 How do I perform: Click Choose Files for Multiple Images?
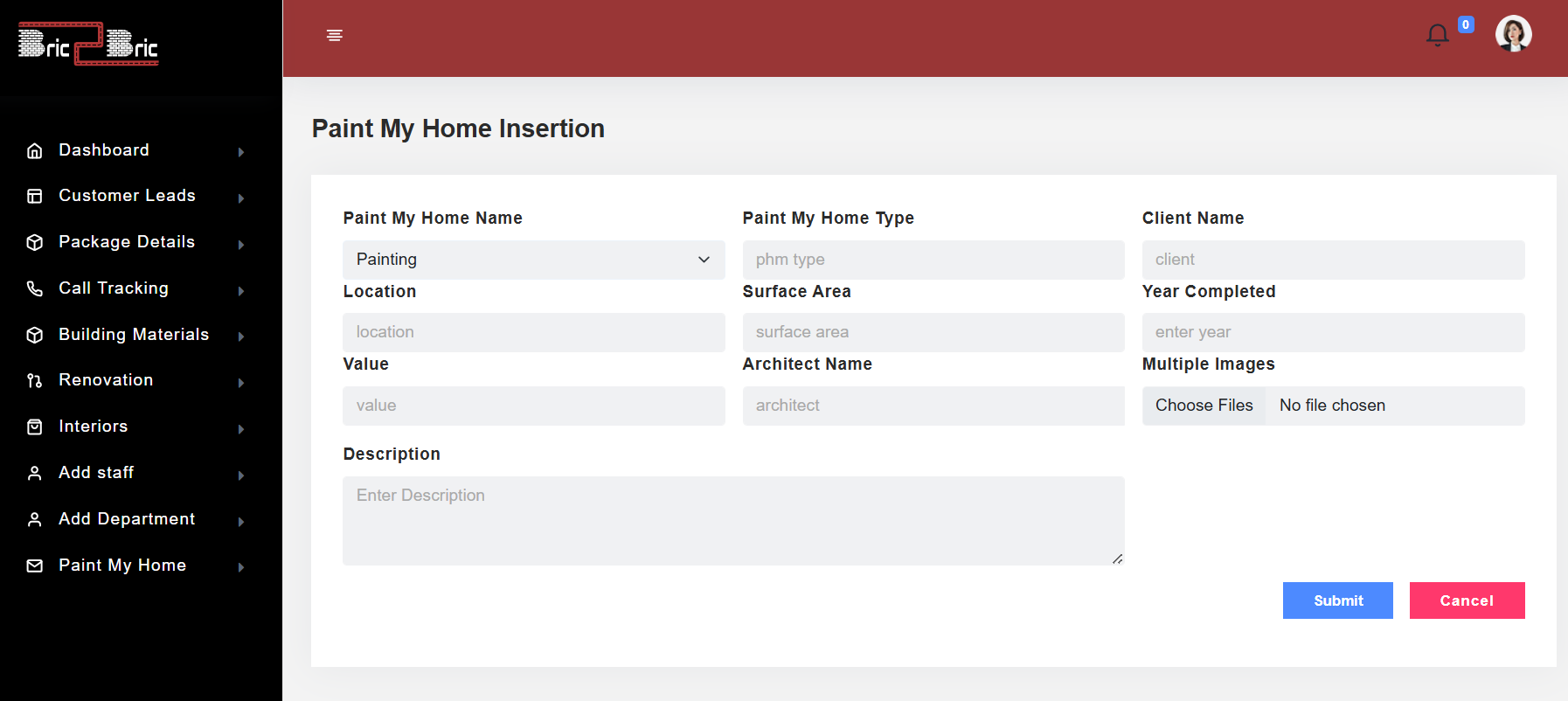(x=1204, y=406)
